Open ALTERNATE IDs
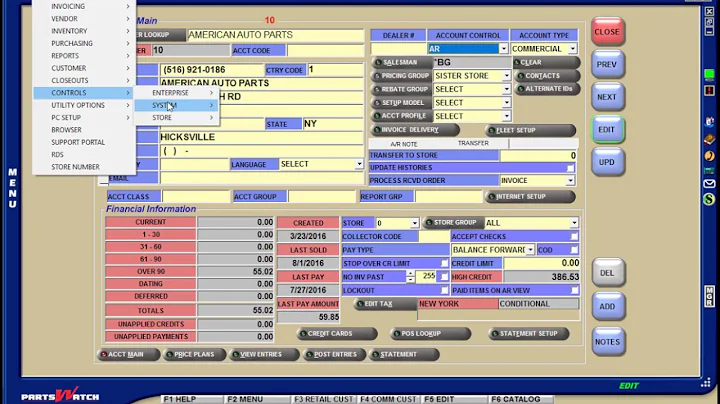Image resolution: width=720 pixels, height=404 pixels. 546,89
